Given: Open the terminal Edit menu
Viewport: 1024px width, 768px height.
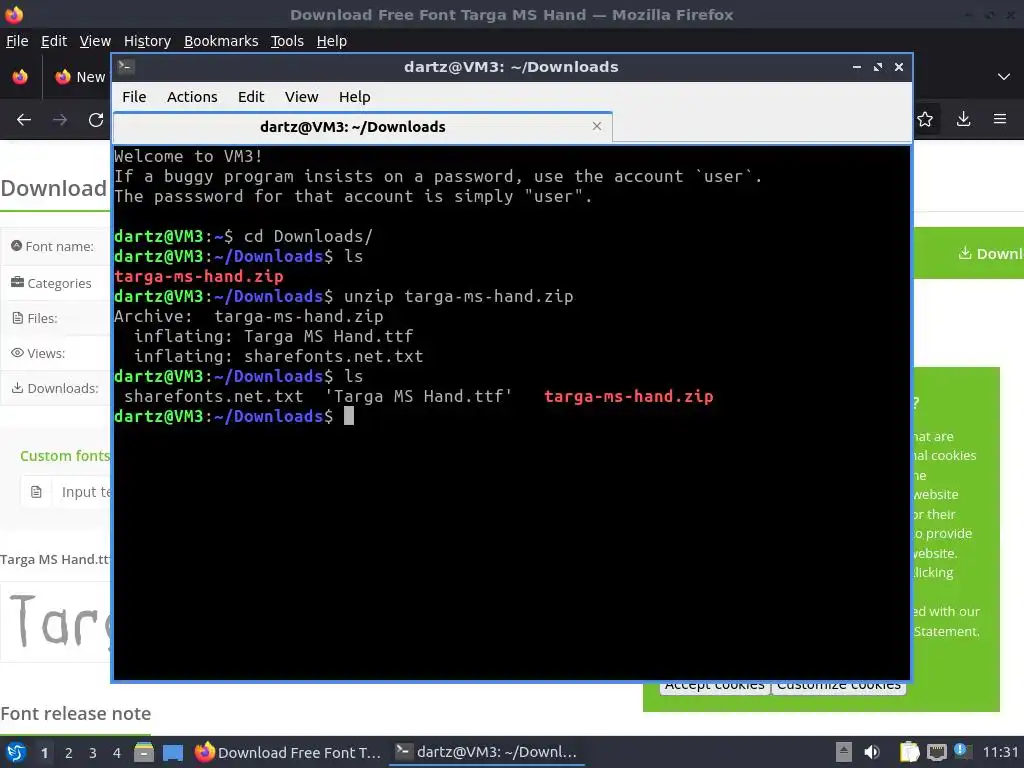Looking at the screenshot, I should click(251, 97).
